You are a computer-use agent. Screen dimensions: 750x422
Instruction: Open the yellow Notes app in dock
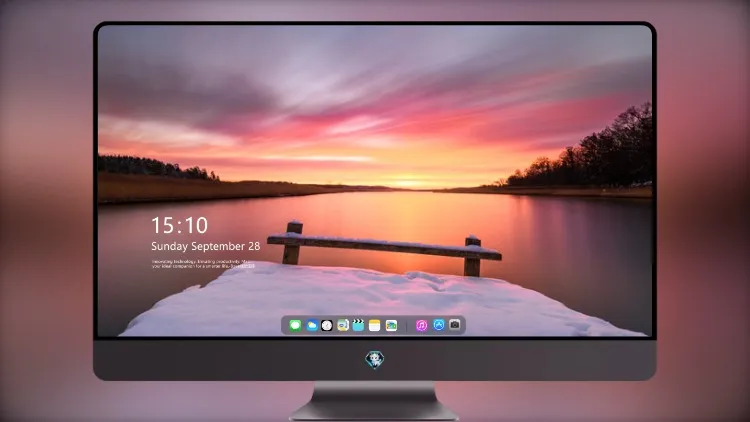pos(375,325)
